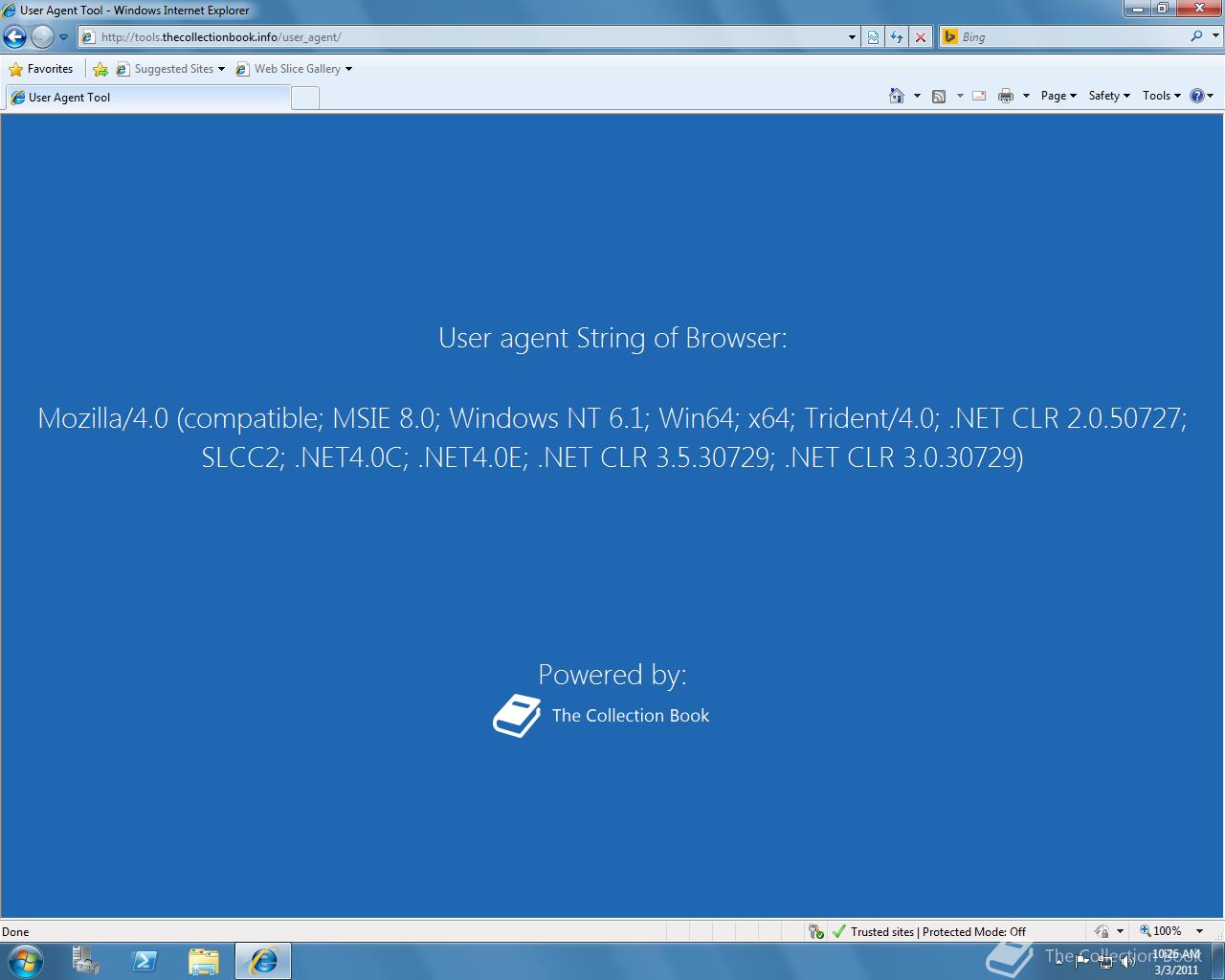Screen dimensions: 1225x980
Task: Click the Action Center flag icon
Action: pyautogui.click(x=1082, y=961)
